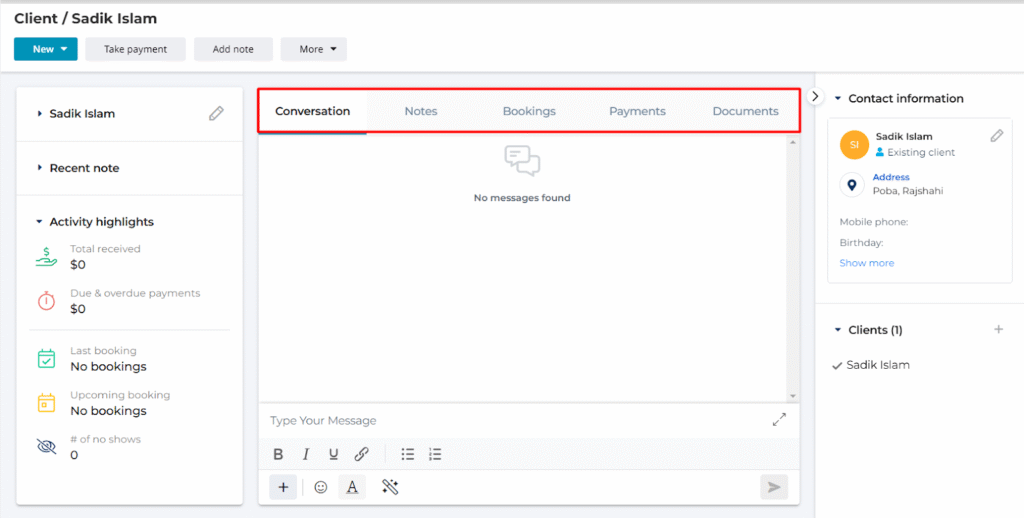Screen dimensions: 1024x518
Task: Switch to the Documents tab
Action: coord(745,111)
